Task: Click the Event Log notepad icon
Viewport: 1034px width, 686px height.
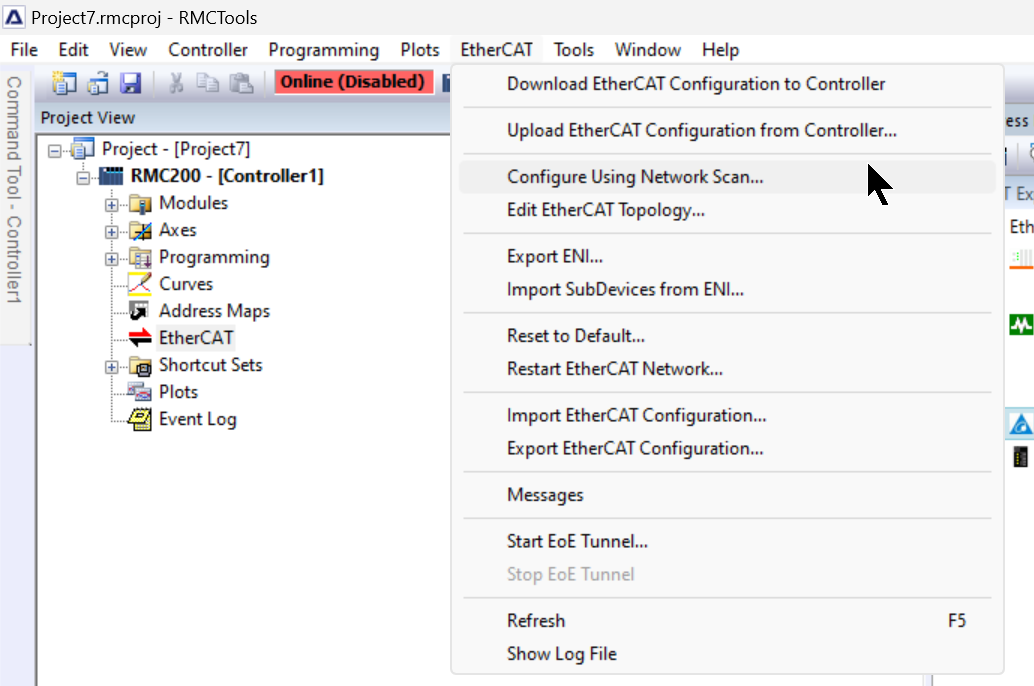Action: 140,420
